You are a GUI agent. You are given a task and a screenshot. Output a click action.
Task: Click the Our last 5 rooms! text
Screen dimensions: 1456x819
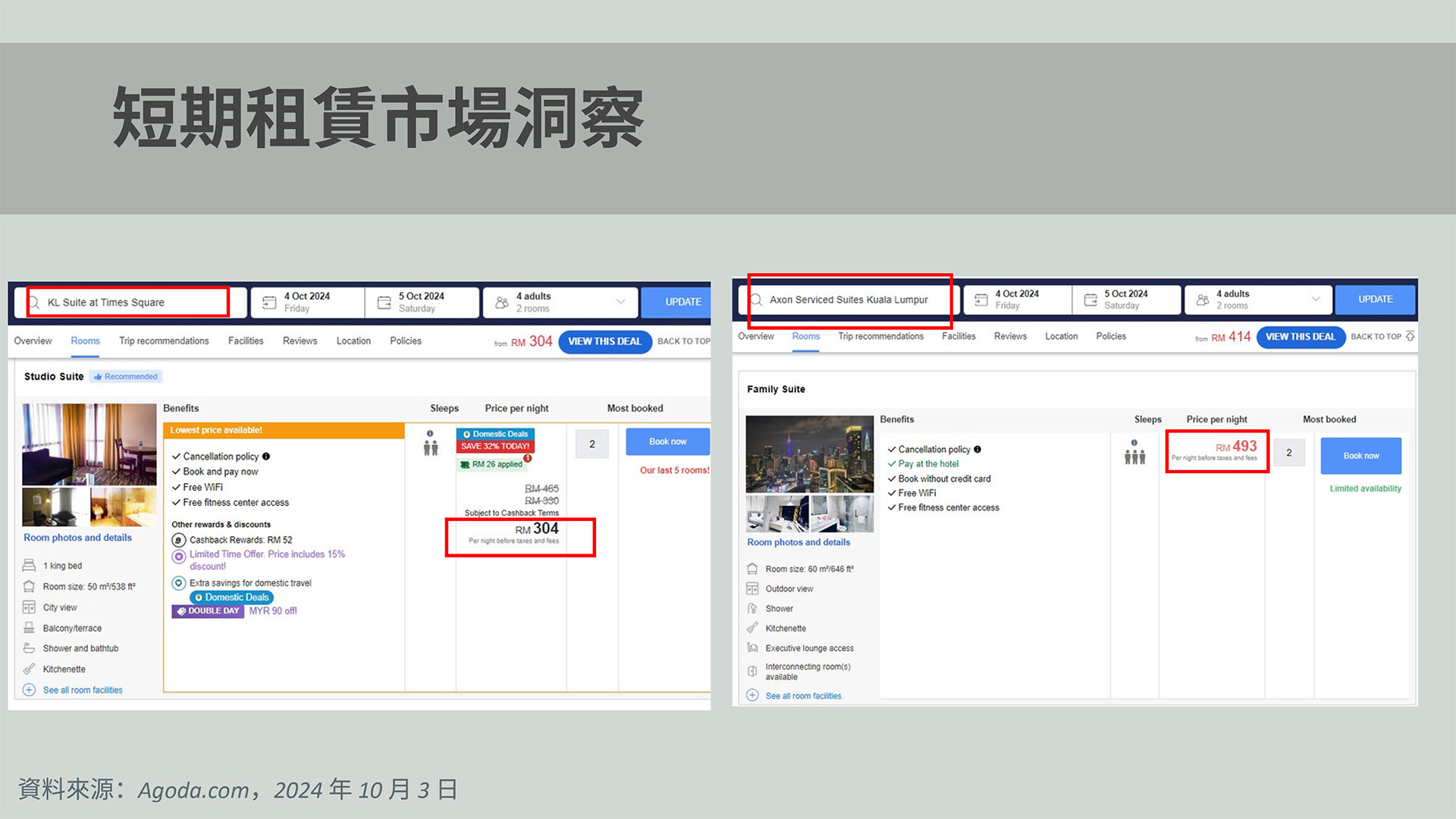pyautogui.click(x=675, y=471)
